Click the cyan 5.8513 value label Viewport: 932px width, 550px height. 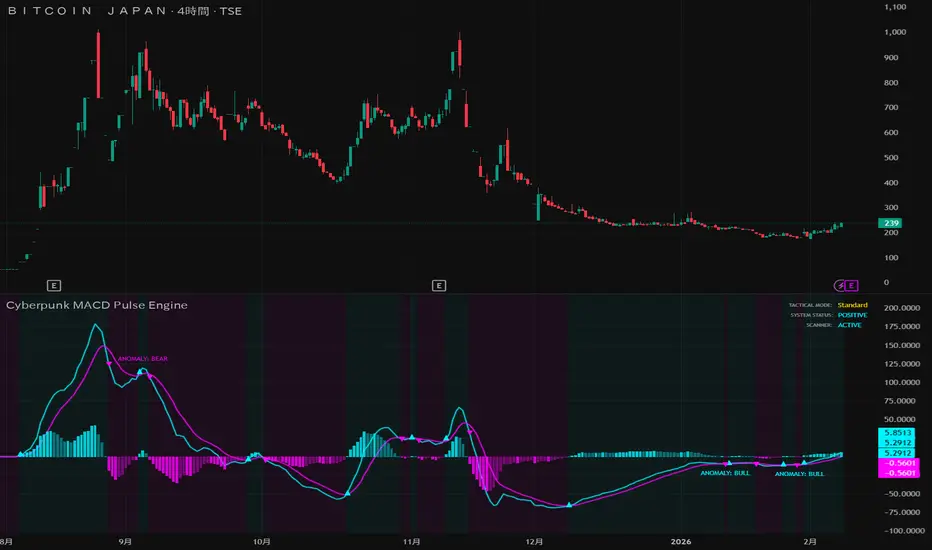(898, 433)
